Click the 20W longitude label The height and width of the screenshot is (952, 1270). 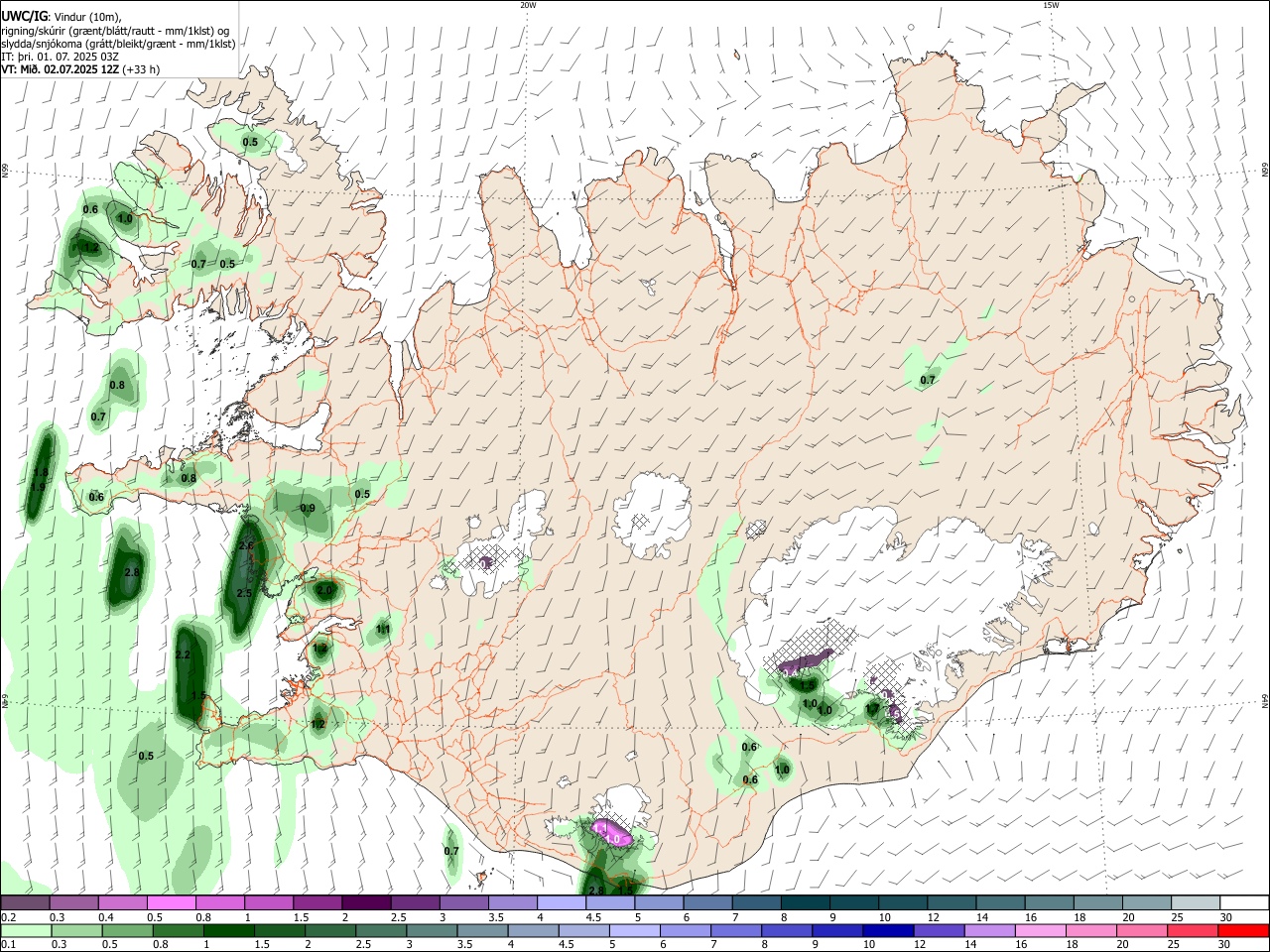[528, 5]
